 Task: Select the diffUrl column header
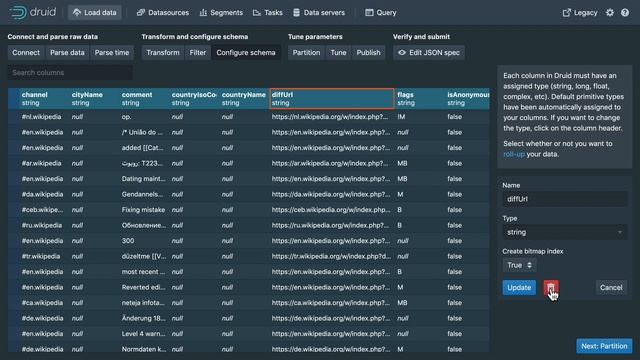point(332,99)
